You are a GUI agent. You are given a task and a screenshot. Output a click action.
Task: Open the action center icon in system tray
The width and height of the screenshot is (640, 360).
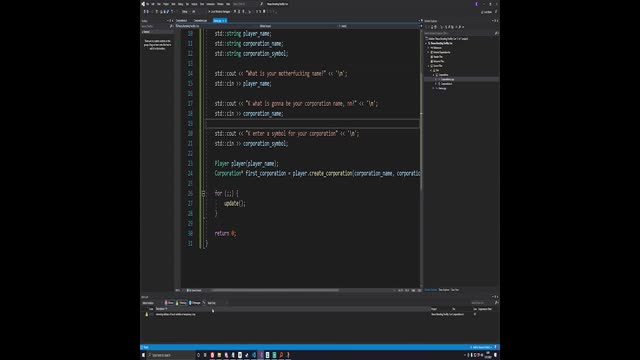(496, 355)
